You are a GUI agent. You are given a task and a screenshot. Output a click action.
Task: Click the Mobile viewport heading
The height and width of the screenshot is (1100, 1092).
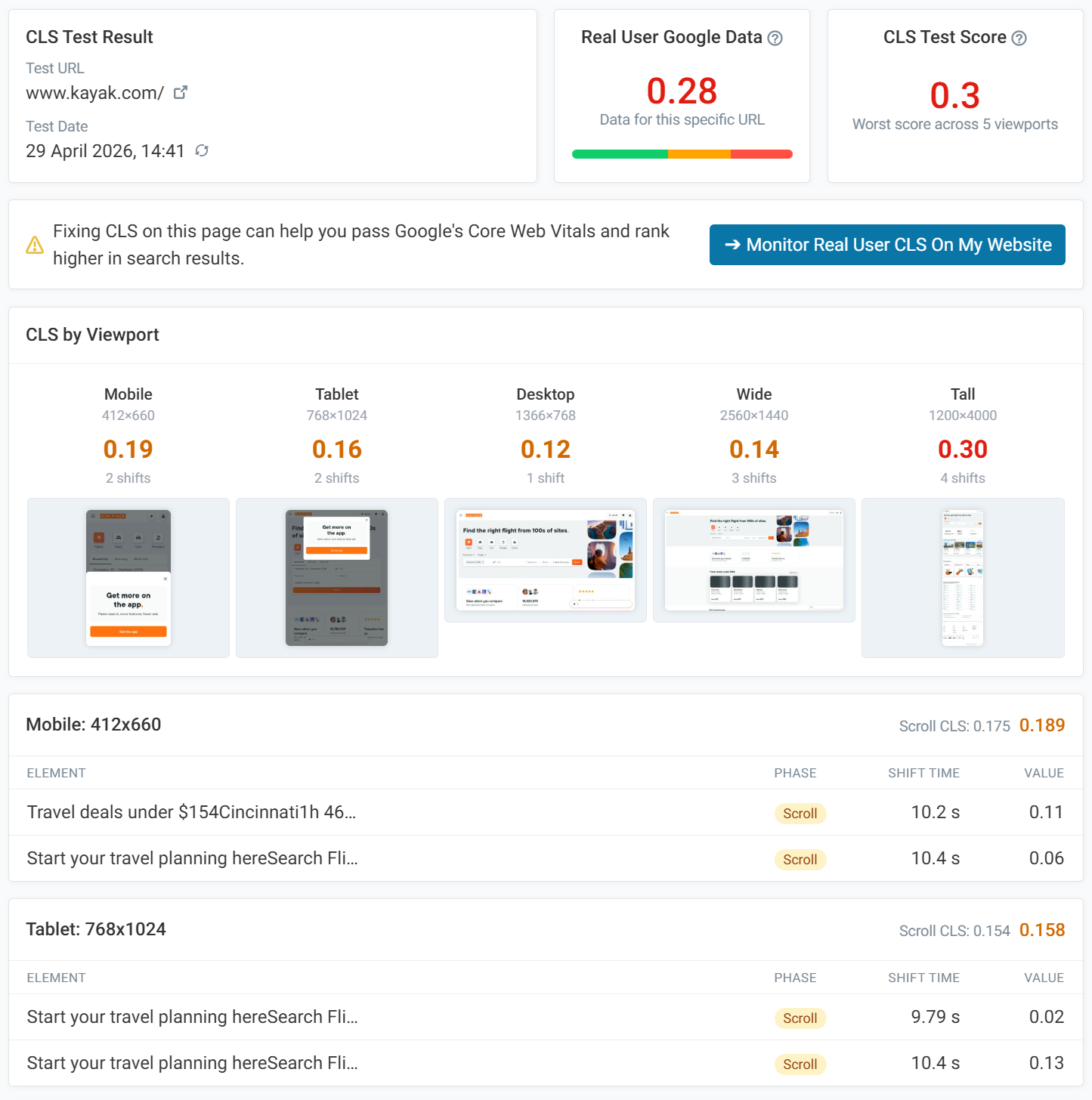click(x=128, y=394)
